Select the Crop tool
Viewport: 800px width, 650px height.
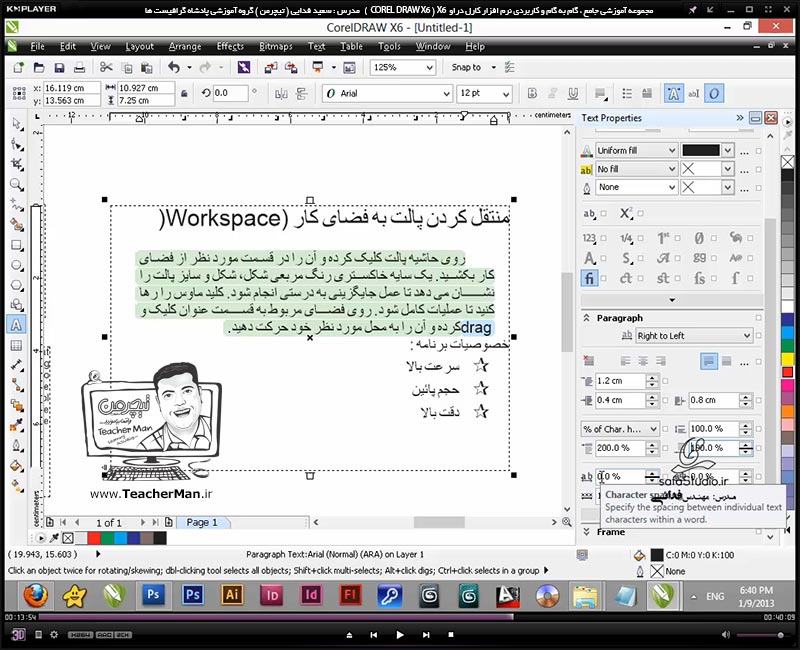pyautogui.click(x=17, y=164)
